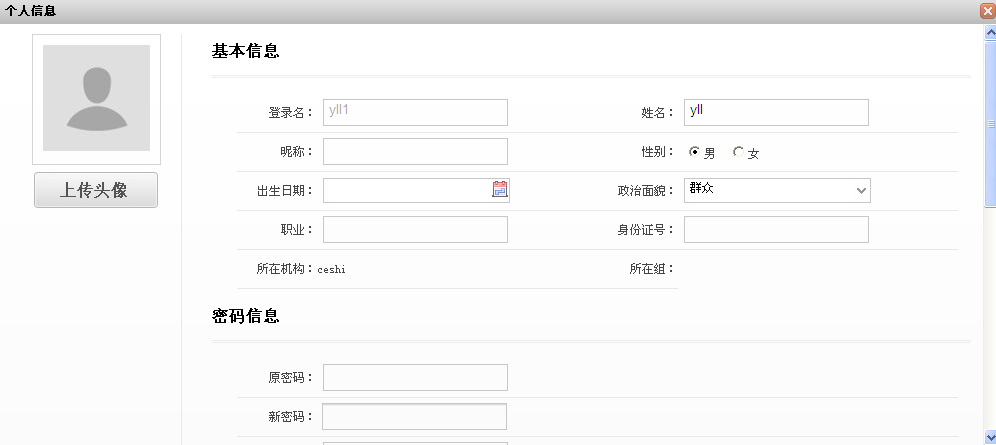996x445 pixels.
Task: Close the 个人信息 dialog window
Action: click(987, 11)
